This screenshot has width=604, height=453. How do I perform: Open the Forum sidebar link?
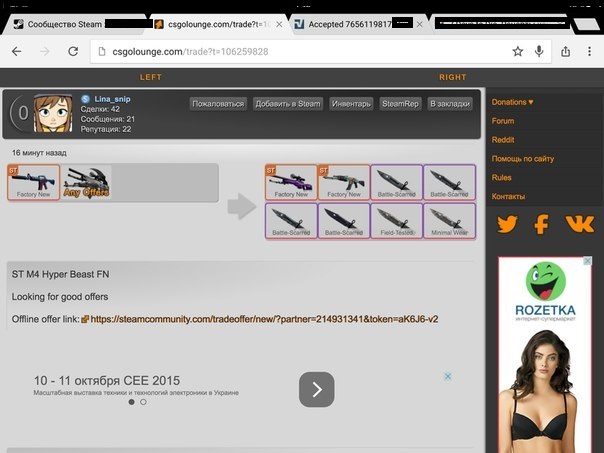click(503, 121)
